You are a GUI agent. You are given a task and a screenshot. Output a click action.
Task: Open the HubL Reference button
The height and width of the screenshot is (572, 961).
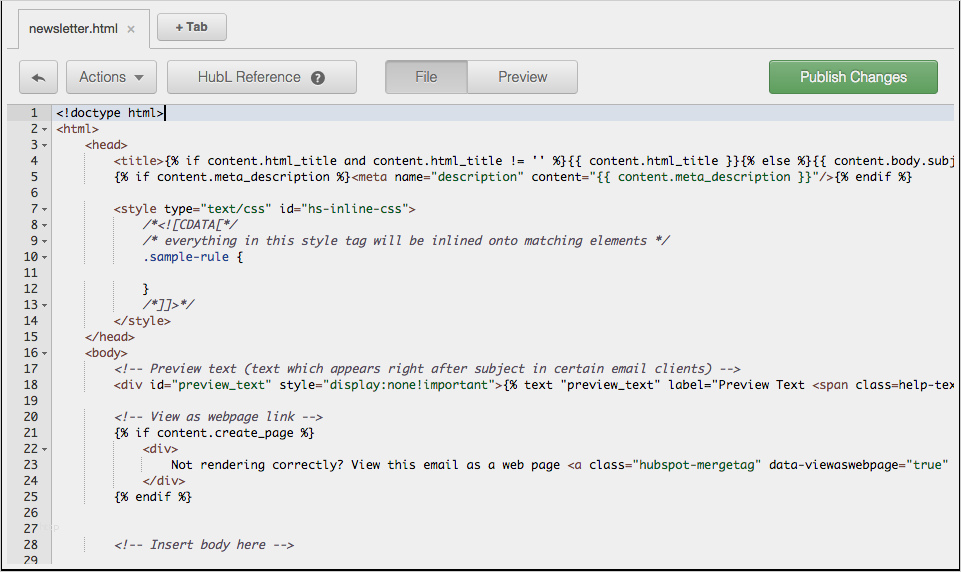[262, 77]
